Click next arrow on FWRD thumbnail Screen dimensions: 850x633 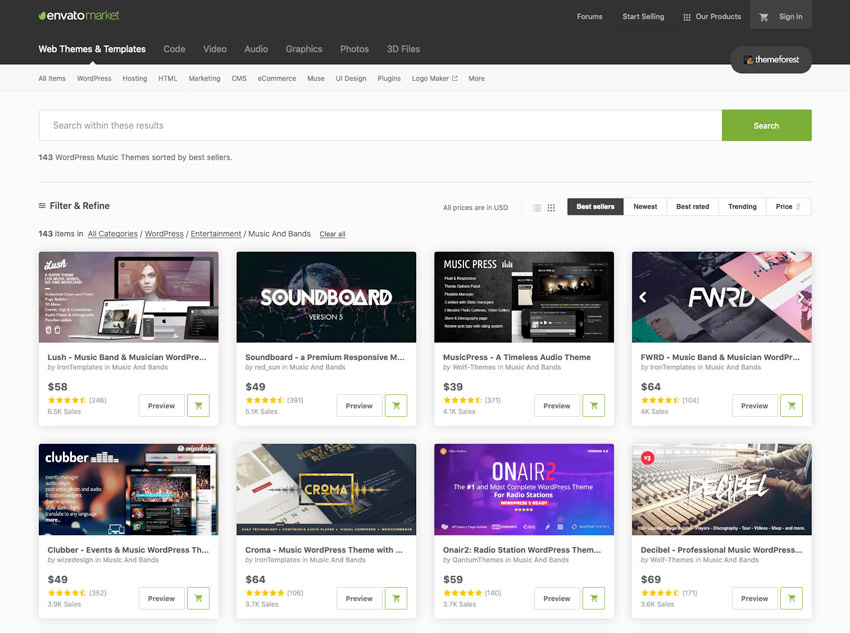point(801,297)
